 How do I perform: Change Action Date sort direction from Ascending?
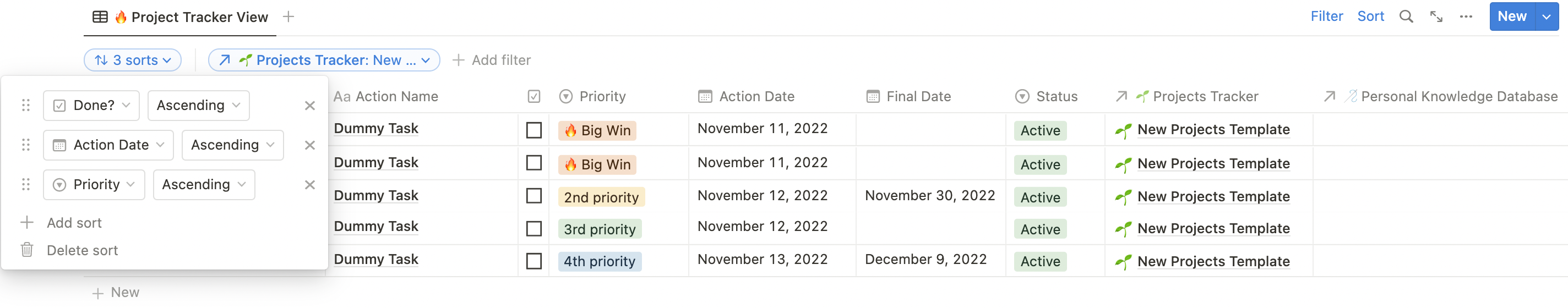[232, 145]
